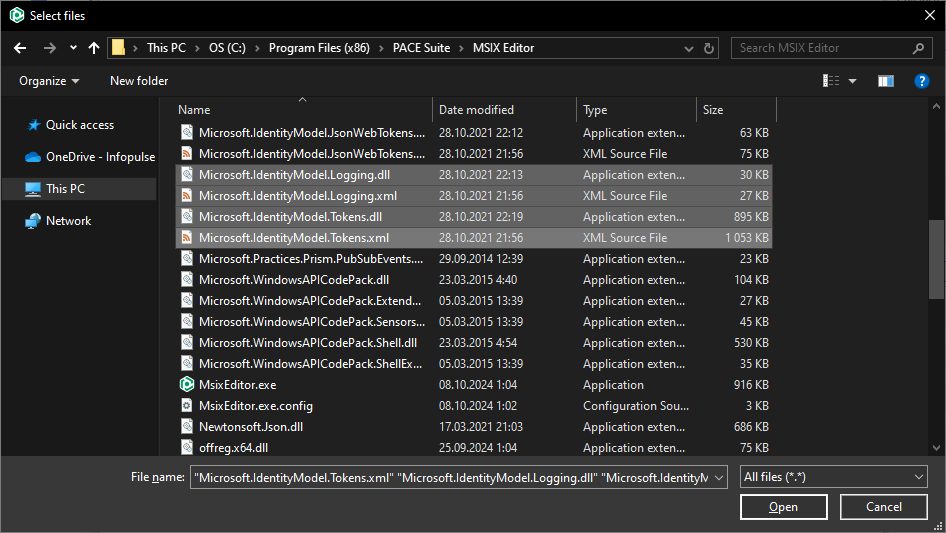The height and width of the screenshot is (533, 946).
Task: Click the file list scrollbar thumb
Action: (x=936, y=260)
